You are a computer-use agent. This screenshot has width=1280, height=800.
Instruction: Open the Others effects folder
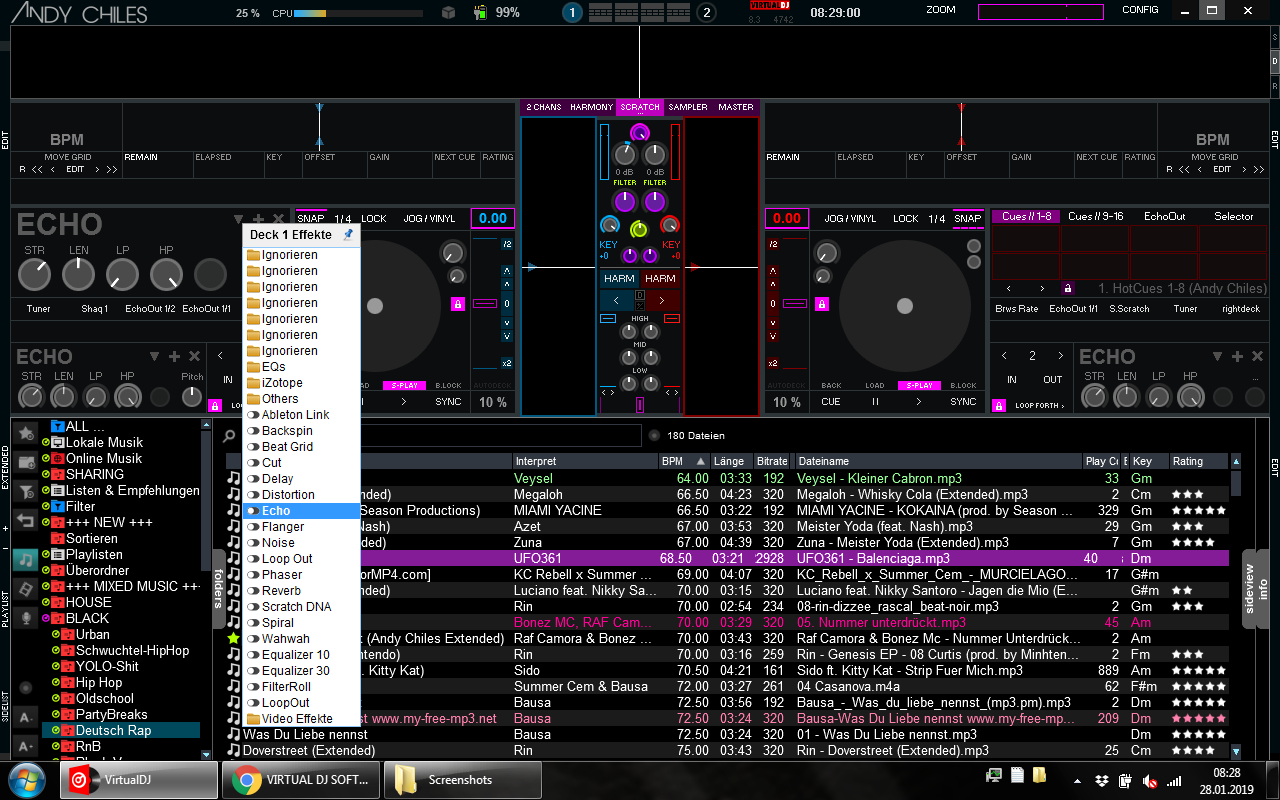pyautogui.click(x=301, y=399)
